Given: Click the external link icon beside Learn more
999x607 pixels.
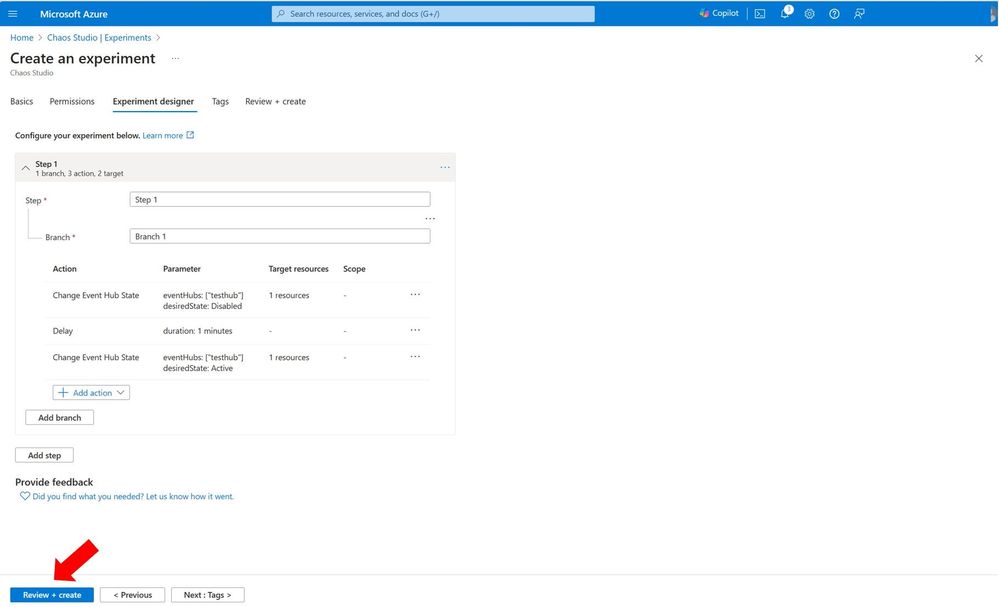Looking at the screenshot, I should (190, 135).
